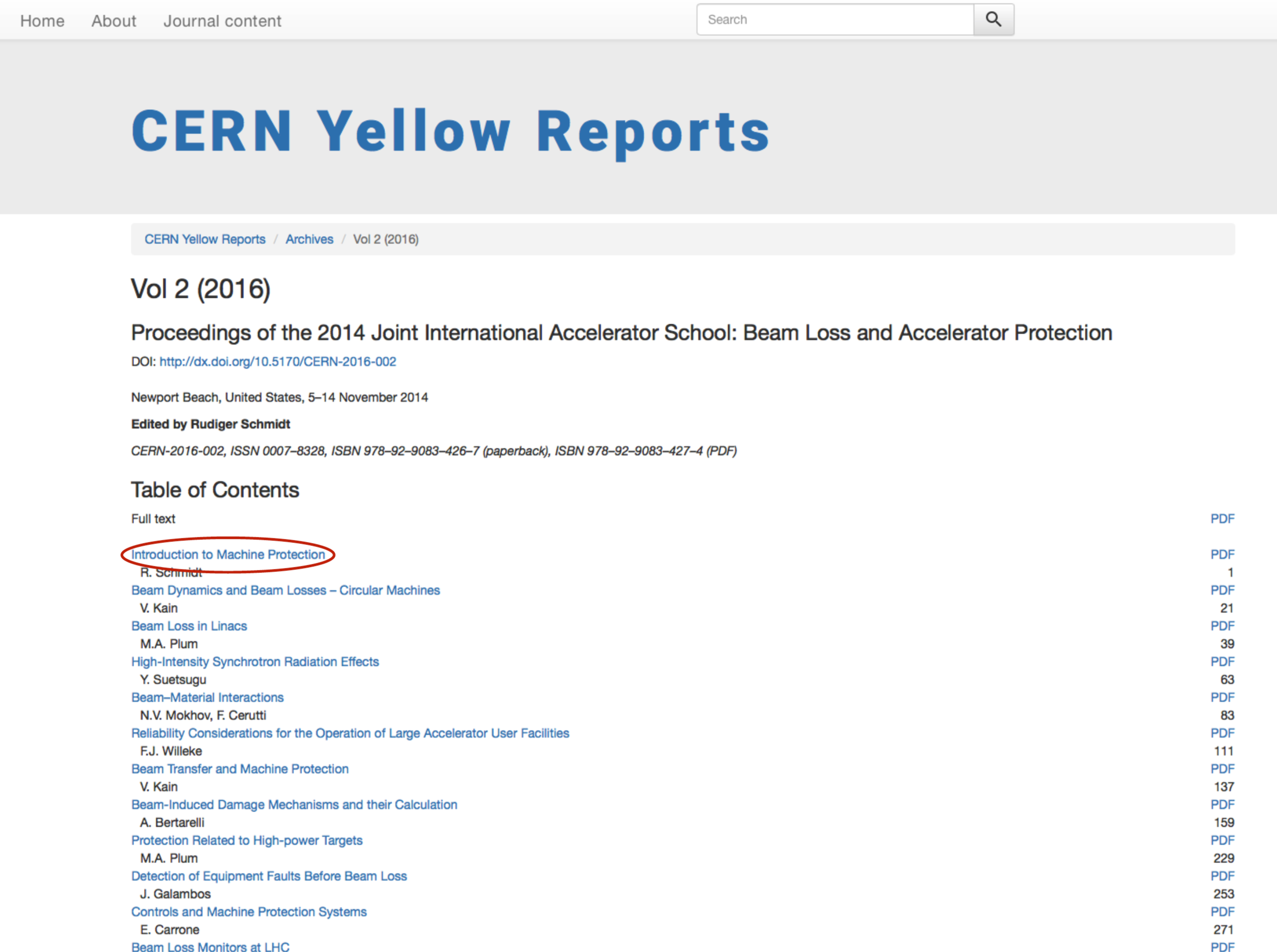Click into the Search input field

[835, 19]
